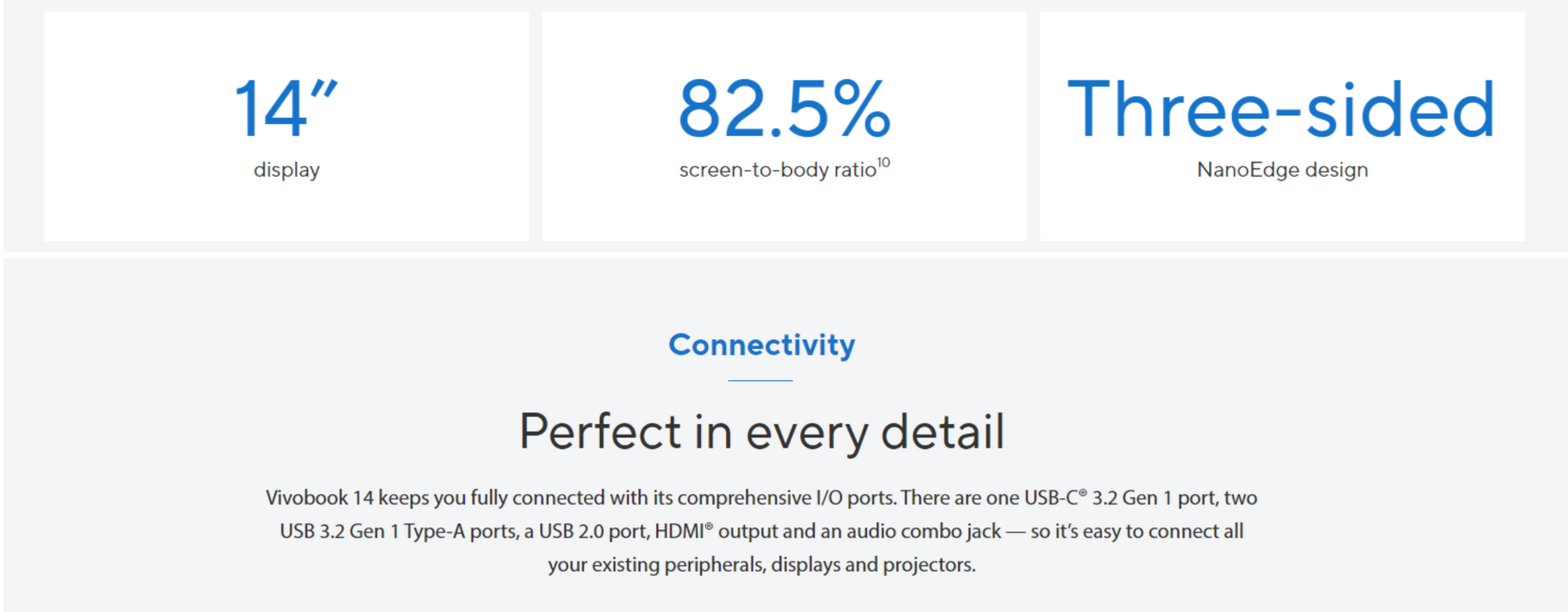Image resolution: width=1568 pixels, height=612 pixels.
Task: Click the 14″ display size figure
Action: point(286,109)
